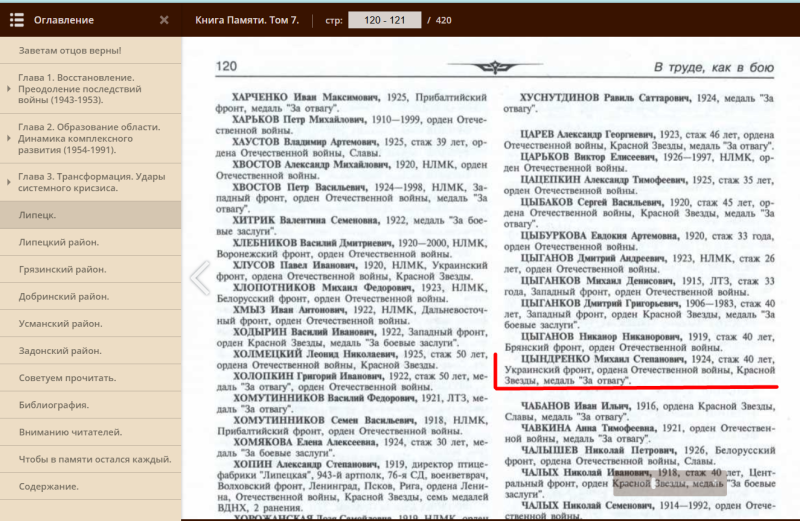800x521 pixels.
Task: Open Глава 2. Образование области section
Action: 89,138
